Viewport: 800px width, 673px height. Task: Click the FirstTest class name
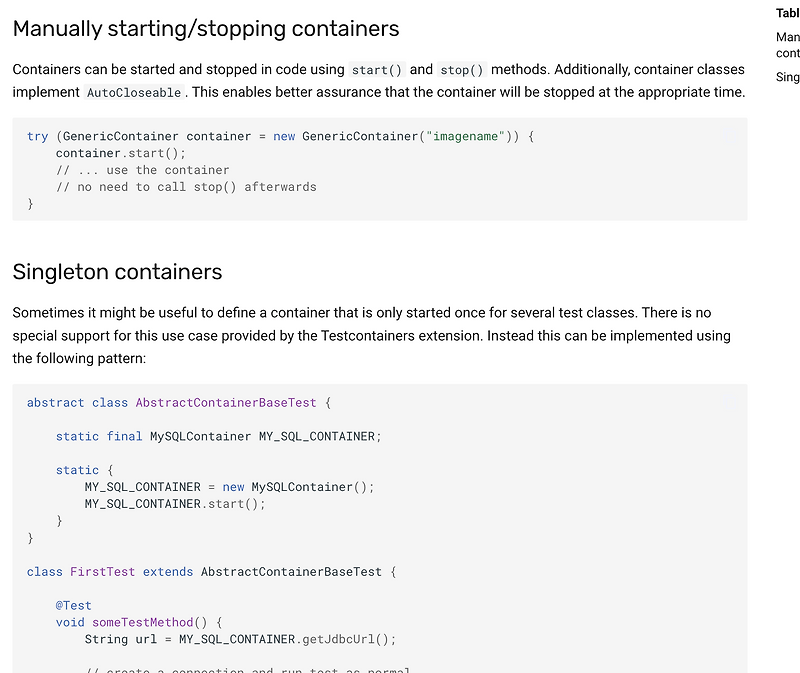tap(102, 572)
